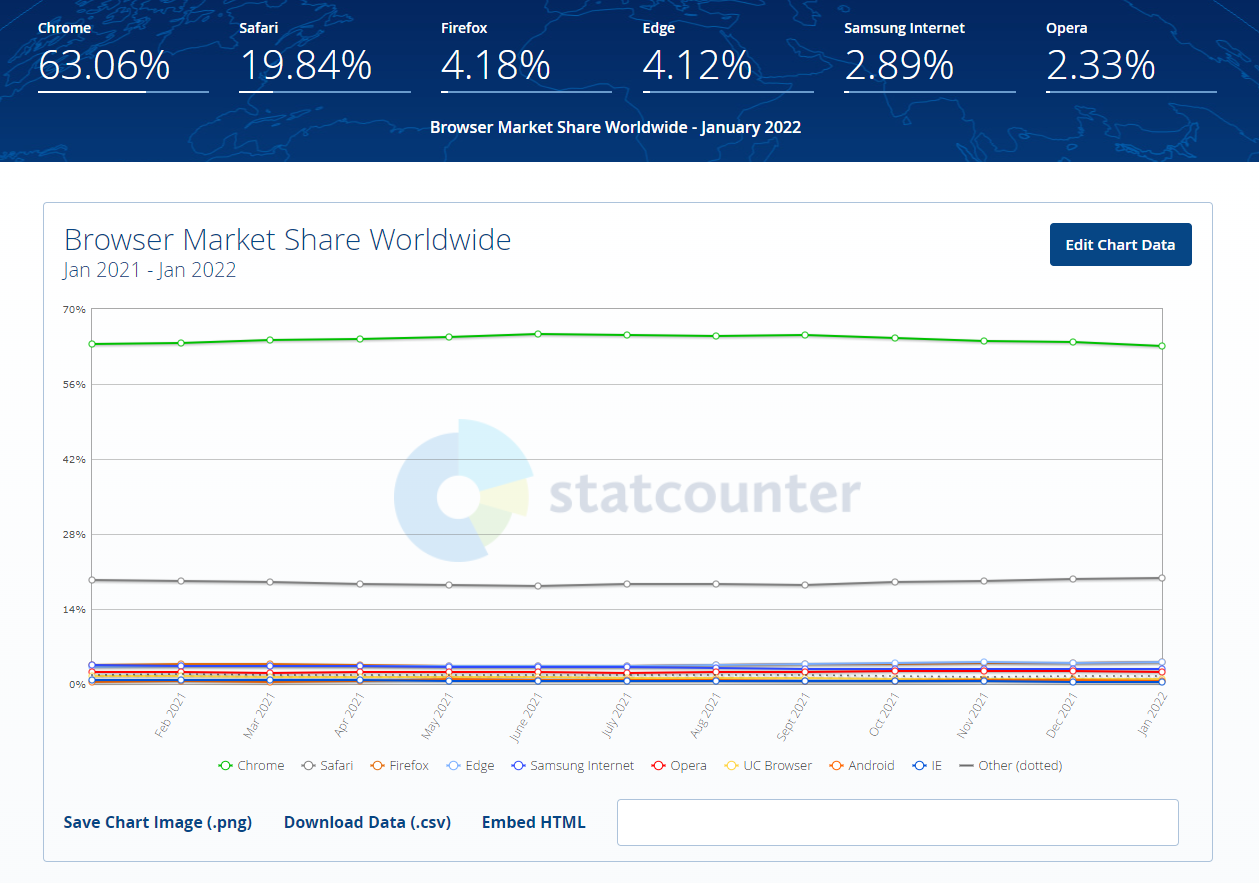Click Safari 19.84% stat at top
This screenshot has height=883, width=1259.
306,65
